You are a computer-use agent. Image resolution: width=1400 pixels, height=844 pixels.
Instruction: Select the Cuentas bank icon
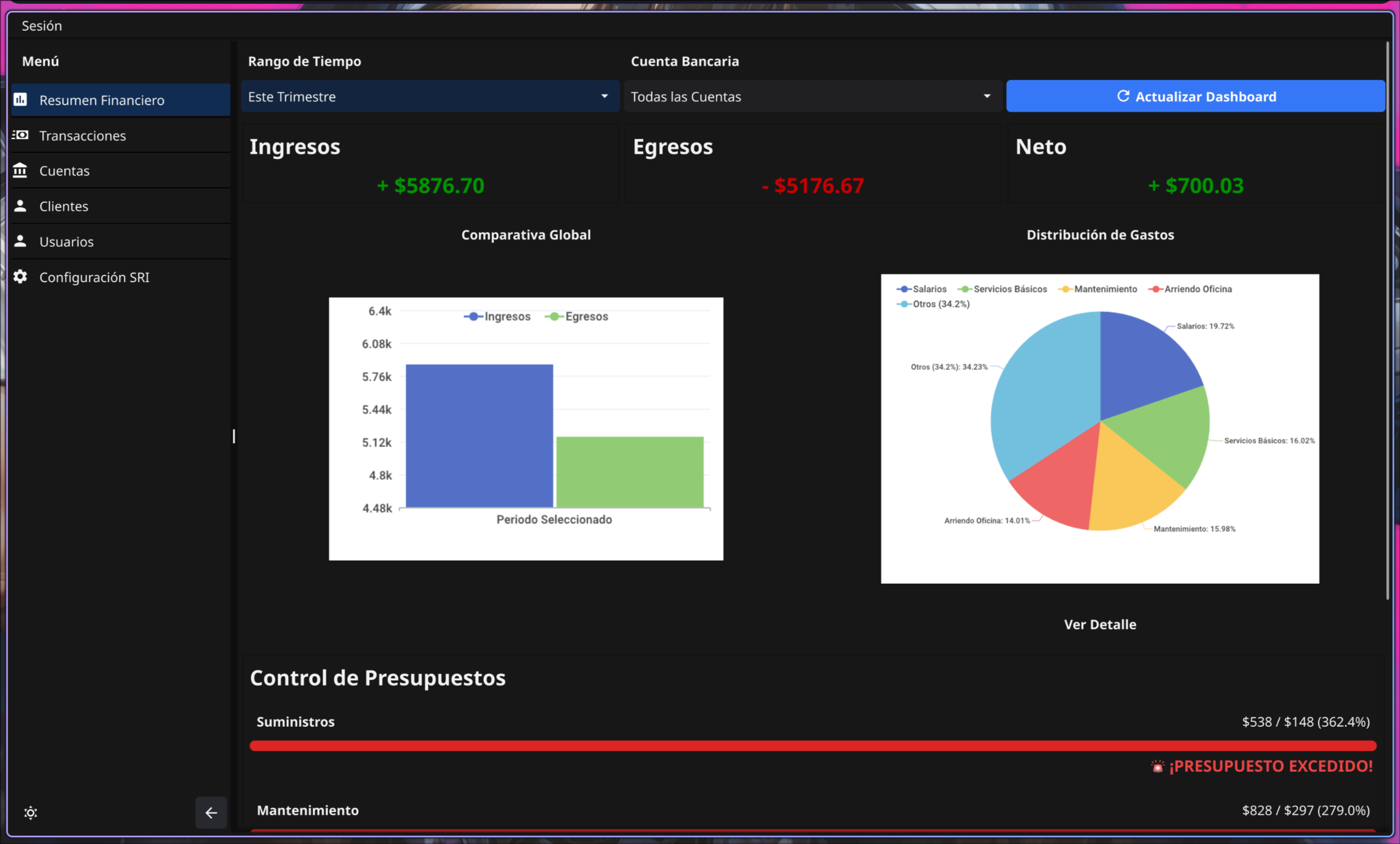20,170
